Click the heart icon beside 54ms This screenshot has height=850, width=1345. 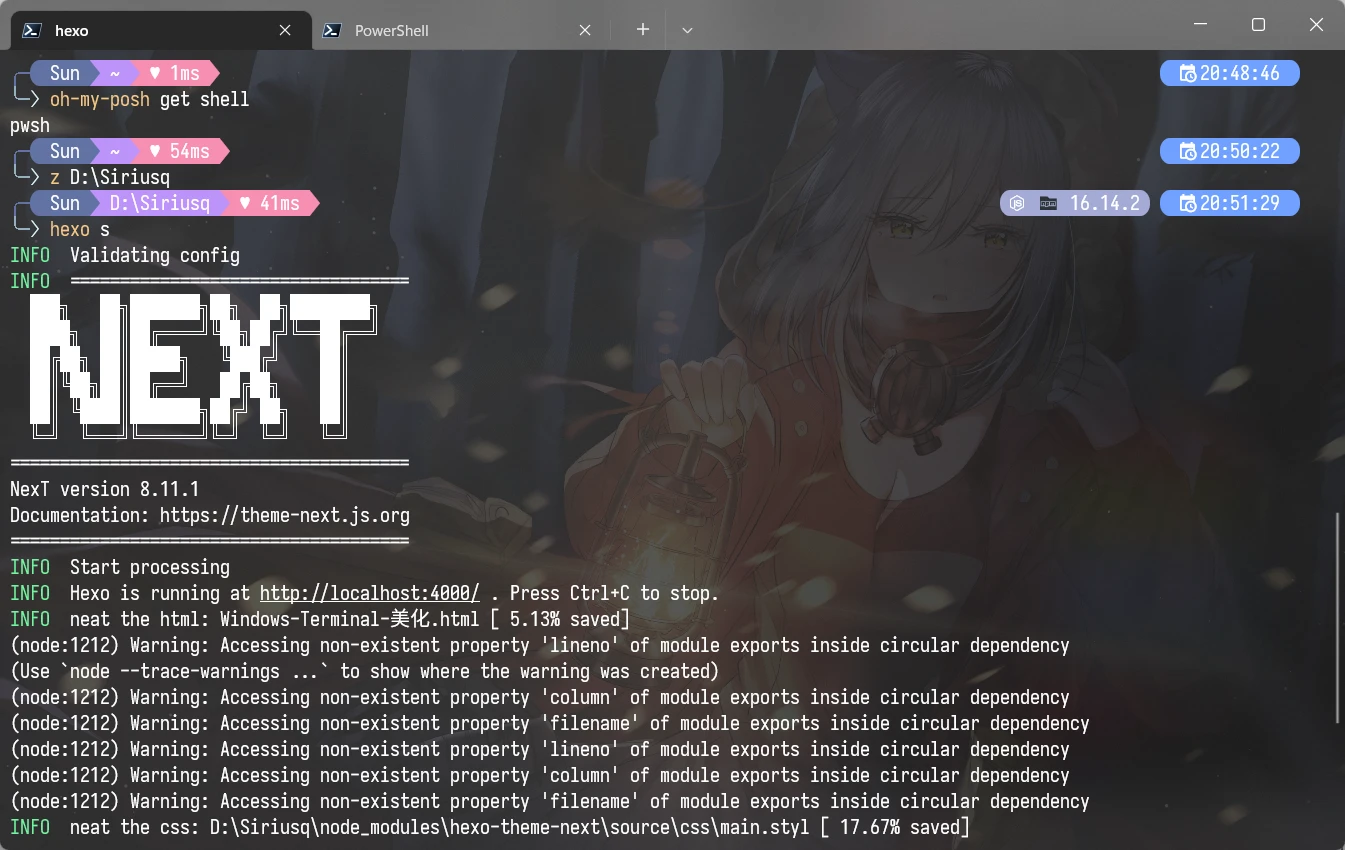point(155,151)
